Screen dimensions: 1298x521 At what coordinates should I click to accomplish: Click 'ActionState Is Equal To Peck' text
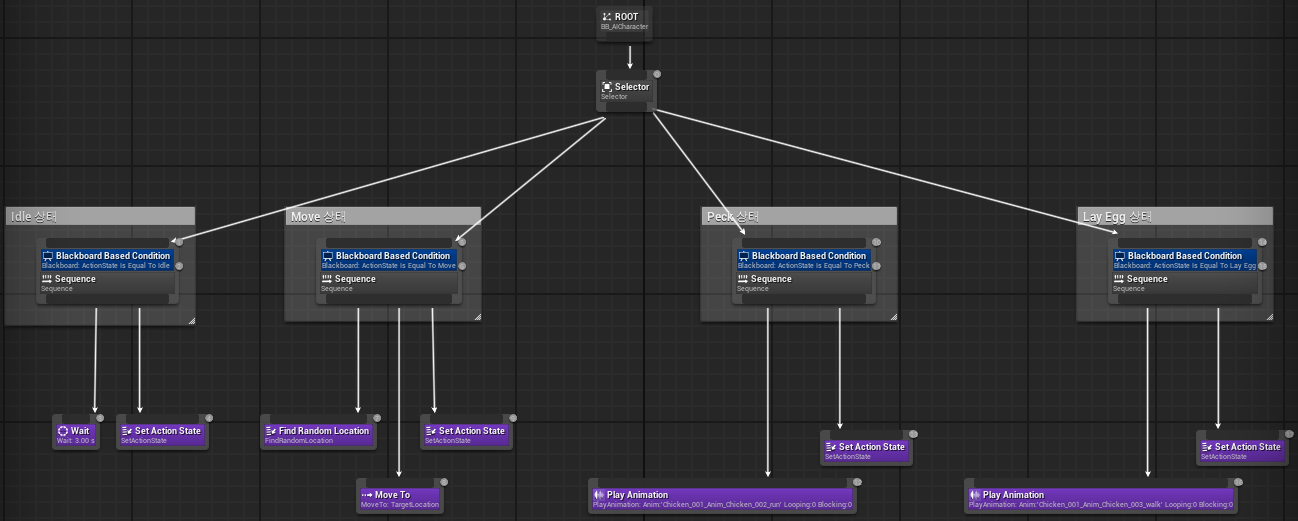click(x=822, y=266)
